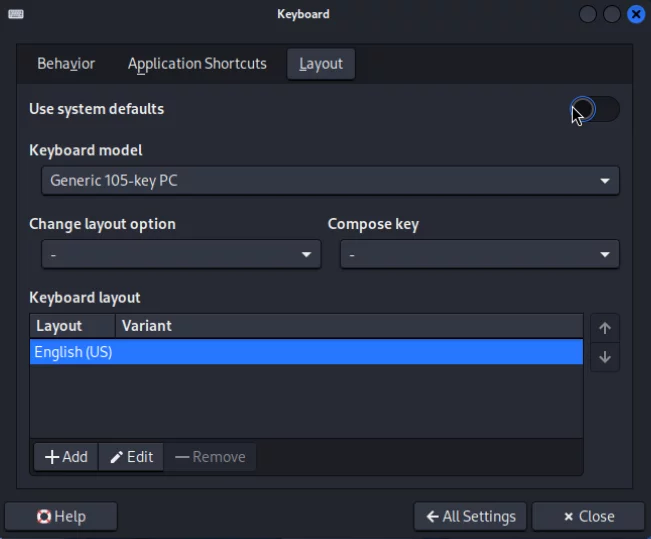Click the keyboard icon in the title bar
Image resolution: width=651 pixels, height=539 pixels.
15,14
